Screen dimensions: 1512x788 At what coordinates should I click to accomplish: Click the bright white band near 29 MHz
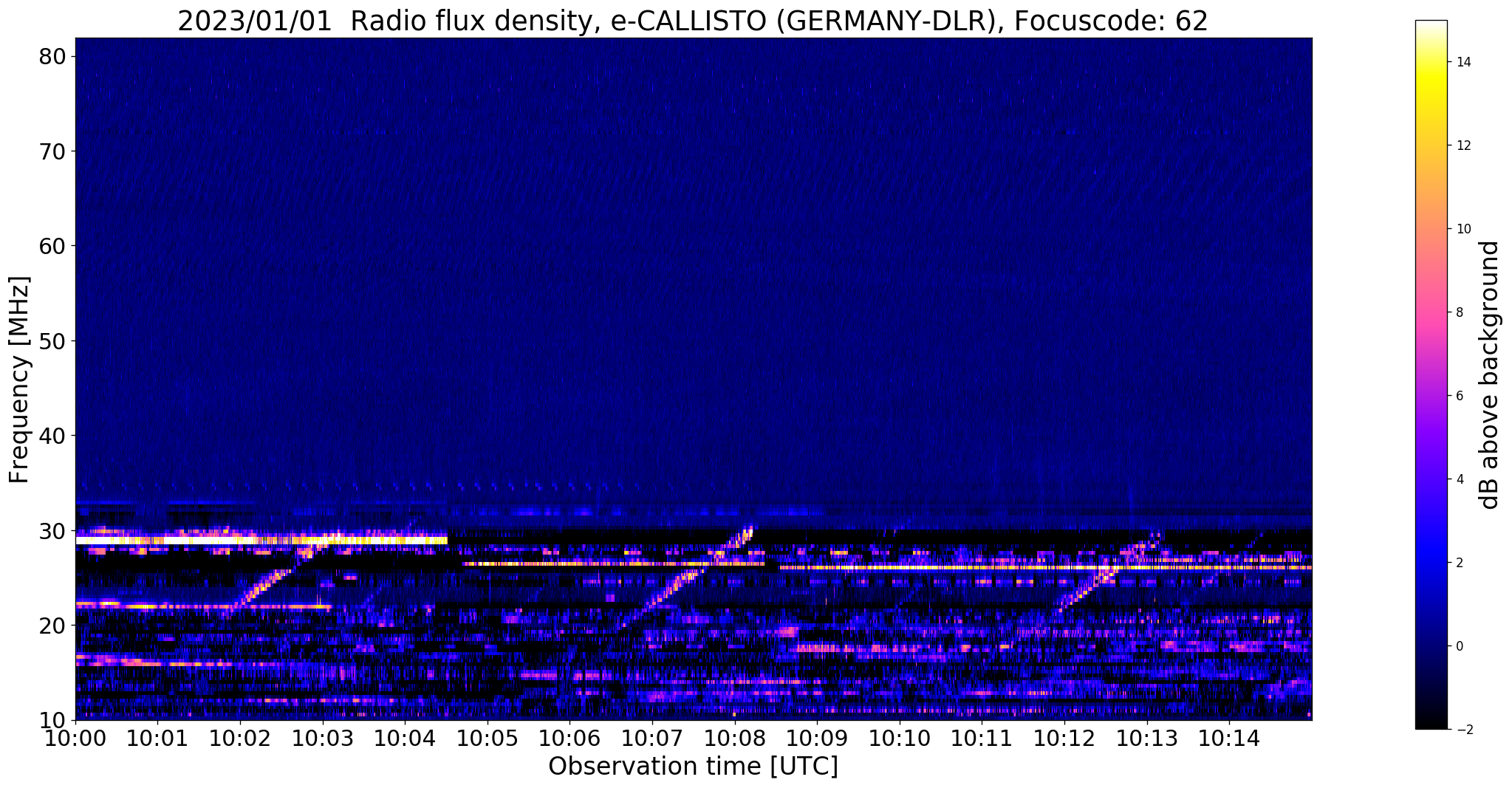click(261, 541)
